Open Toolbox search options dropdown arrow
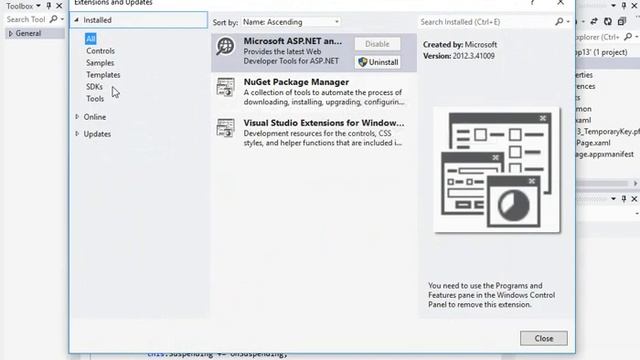Screen dimensions: 640x360 pyautogui.click(x=62, y=19)
